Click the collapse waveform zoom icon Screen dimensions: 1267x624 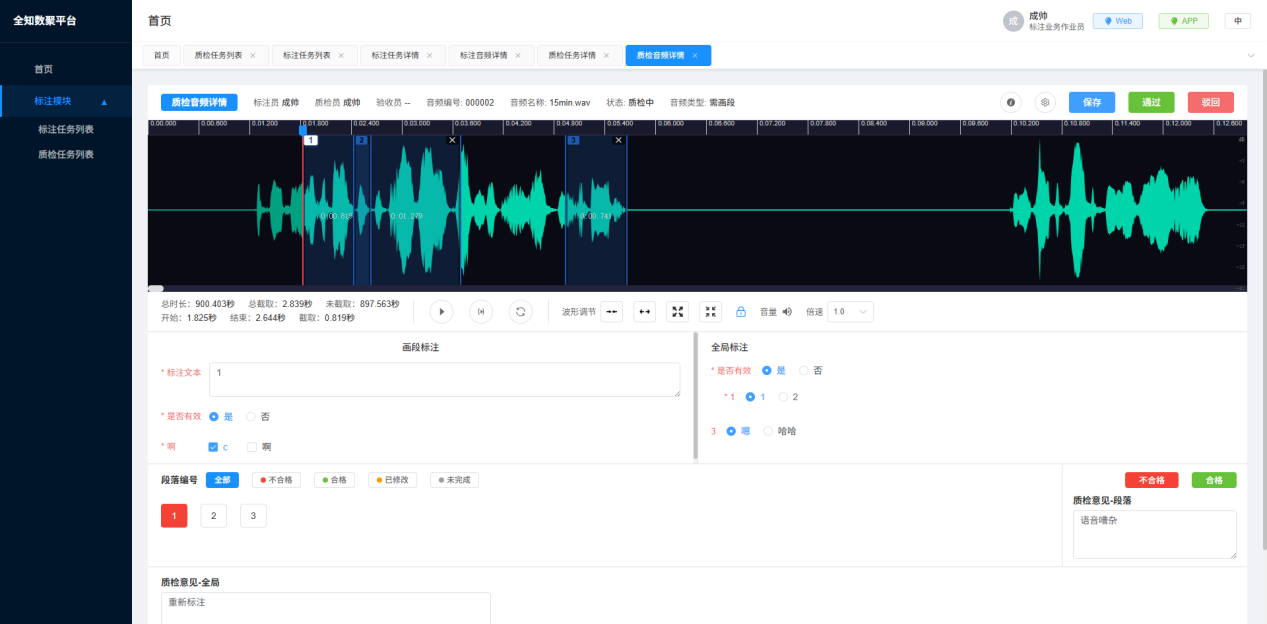710,312
